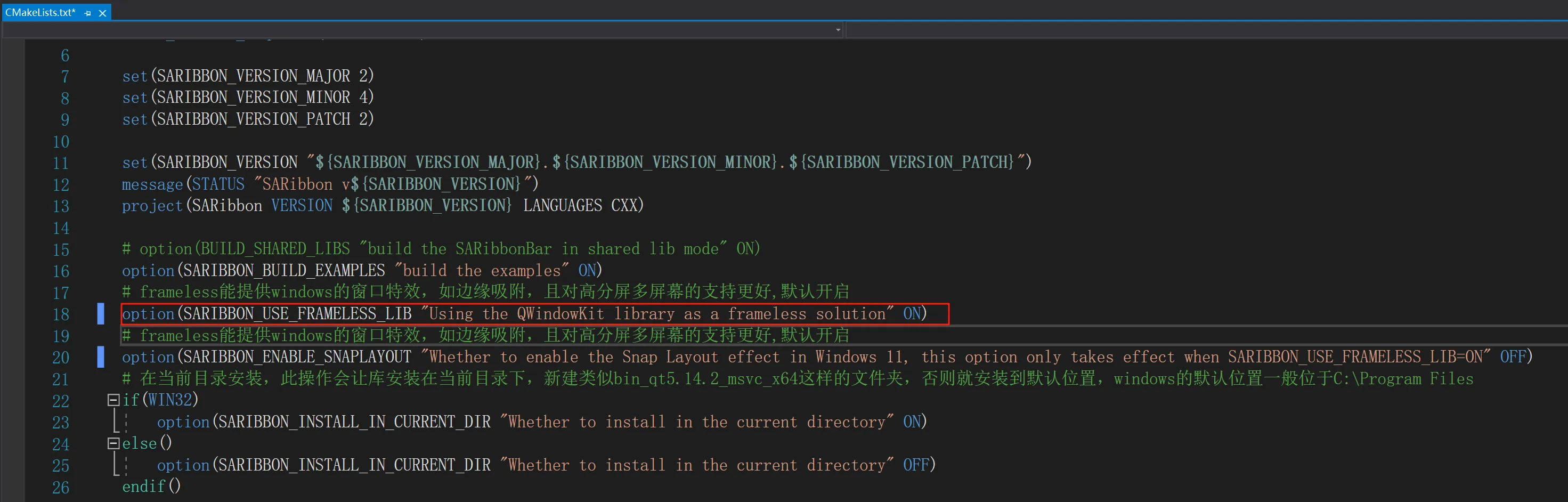
Task: Collapse the else() block
Action: (113, 443)
